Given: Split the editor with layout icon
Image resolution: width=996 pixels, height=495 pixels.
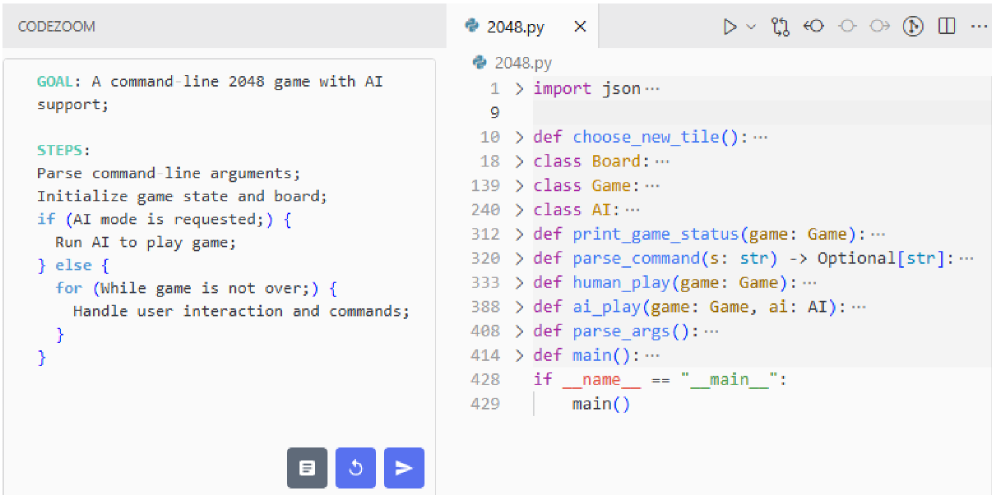Looking at the screenshot, I should [946, 27].
